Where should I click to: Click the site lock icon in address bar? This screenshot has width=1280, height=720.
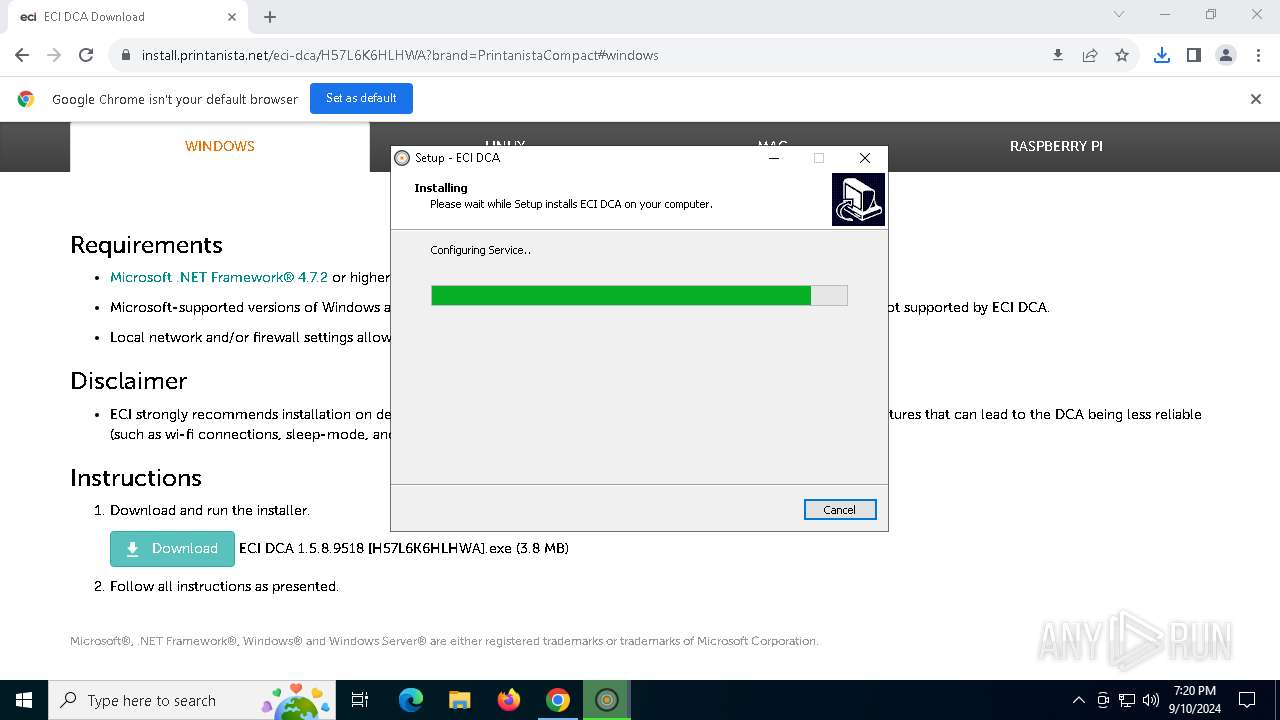pos(125,55)
